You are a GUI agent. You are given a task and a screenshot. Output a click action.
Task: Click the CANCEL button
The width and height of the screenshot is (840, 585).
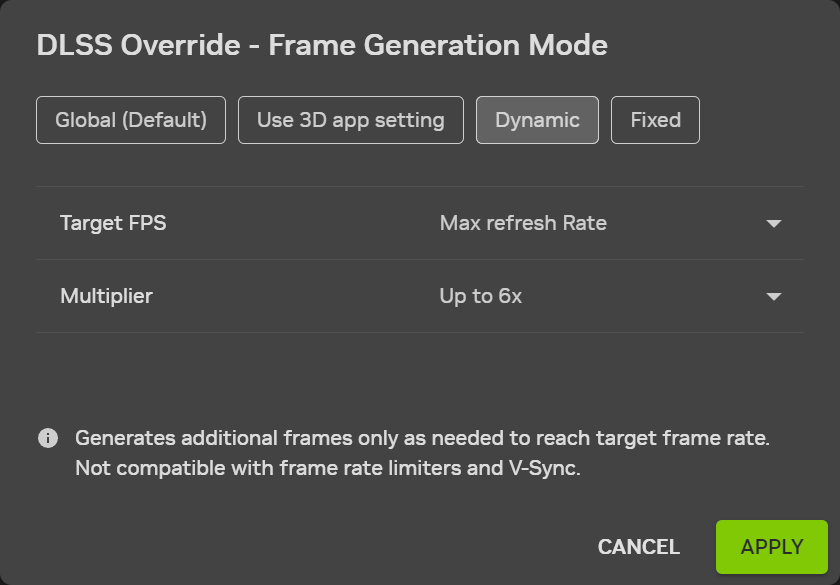639,547
